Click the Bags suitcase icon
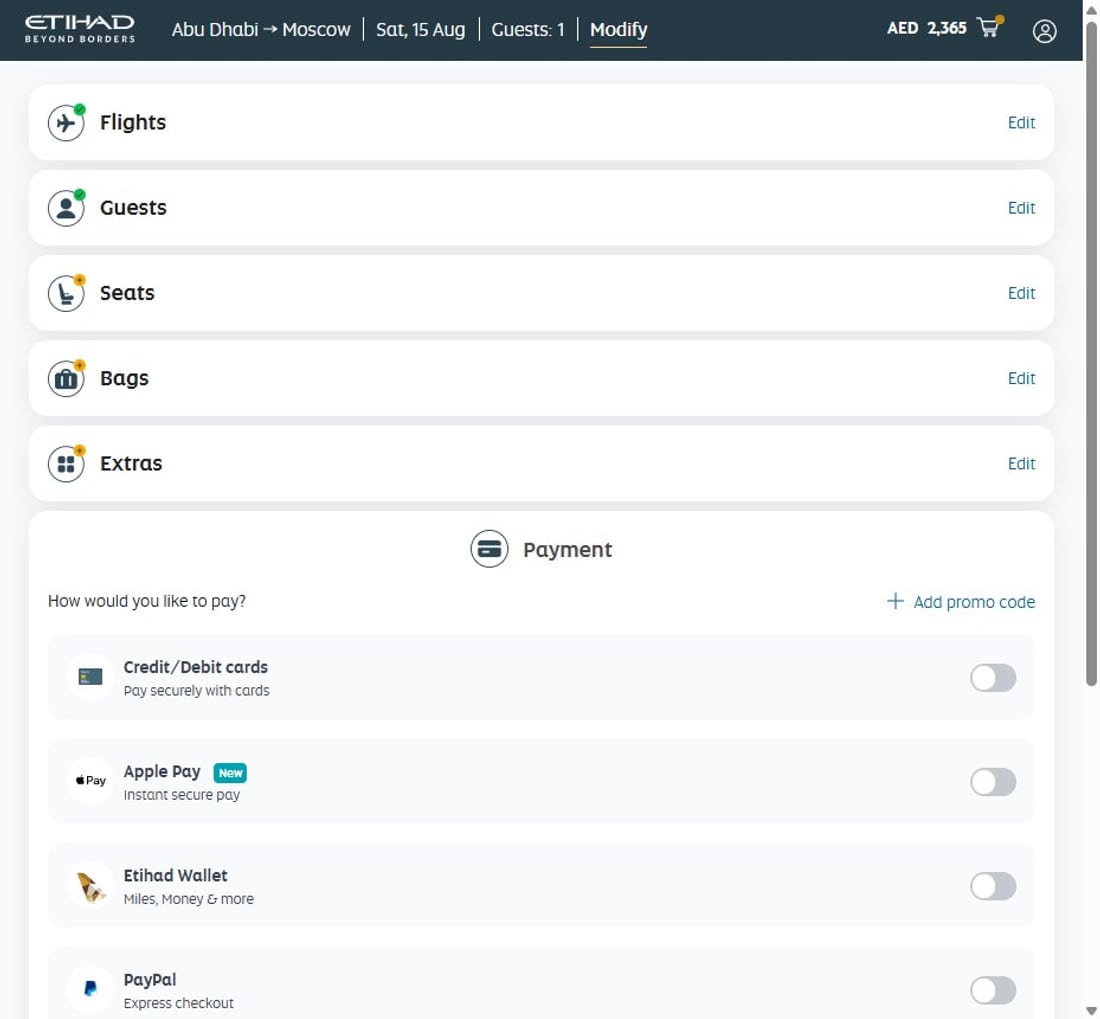The width and height of the screenshot is (1100, 1019). point(66,379)
